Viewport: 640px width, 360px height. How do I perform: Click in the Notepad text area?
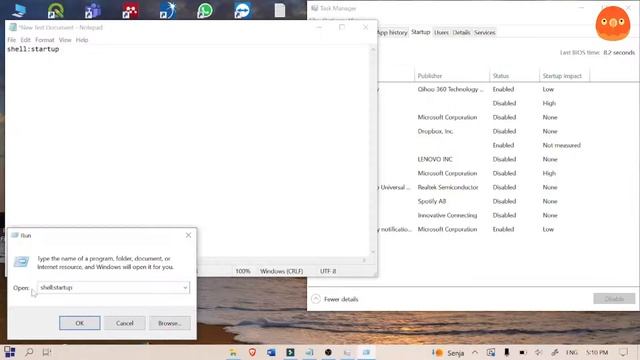click(x=188, y=151)
